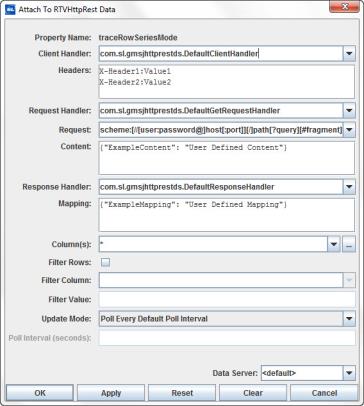
Task: Open the Update Mode dropdown
Action: tap(349, 319)
